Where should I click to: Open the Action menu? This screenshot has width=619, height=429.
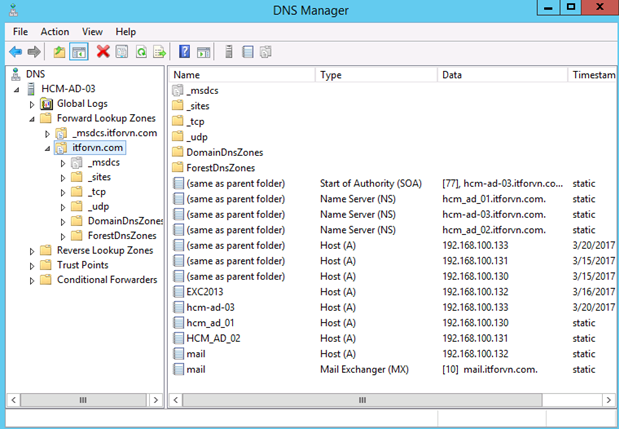(55, 32)
